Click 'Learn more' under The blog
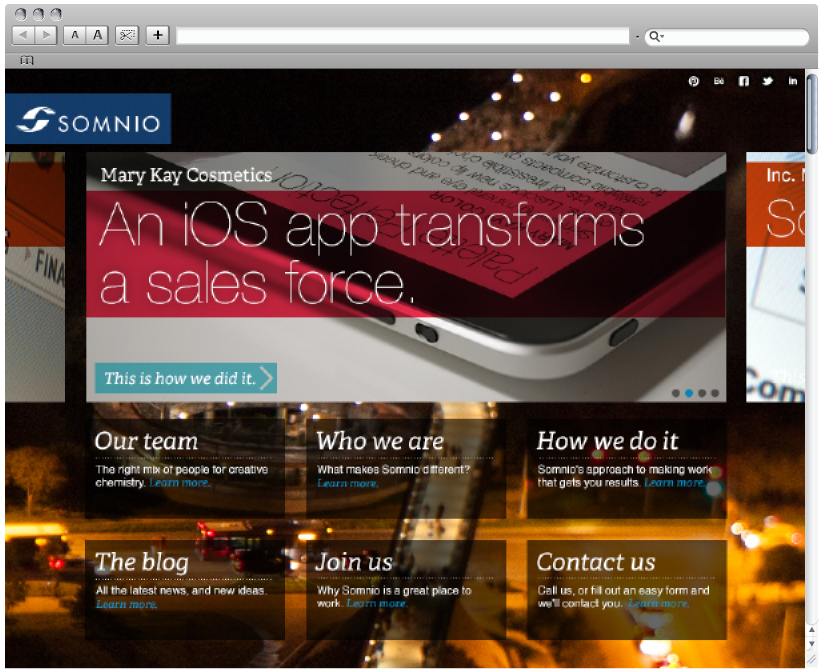The height and width of the screenshot is (672, 819). tap(126, 605)
